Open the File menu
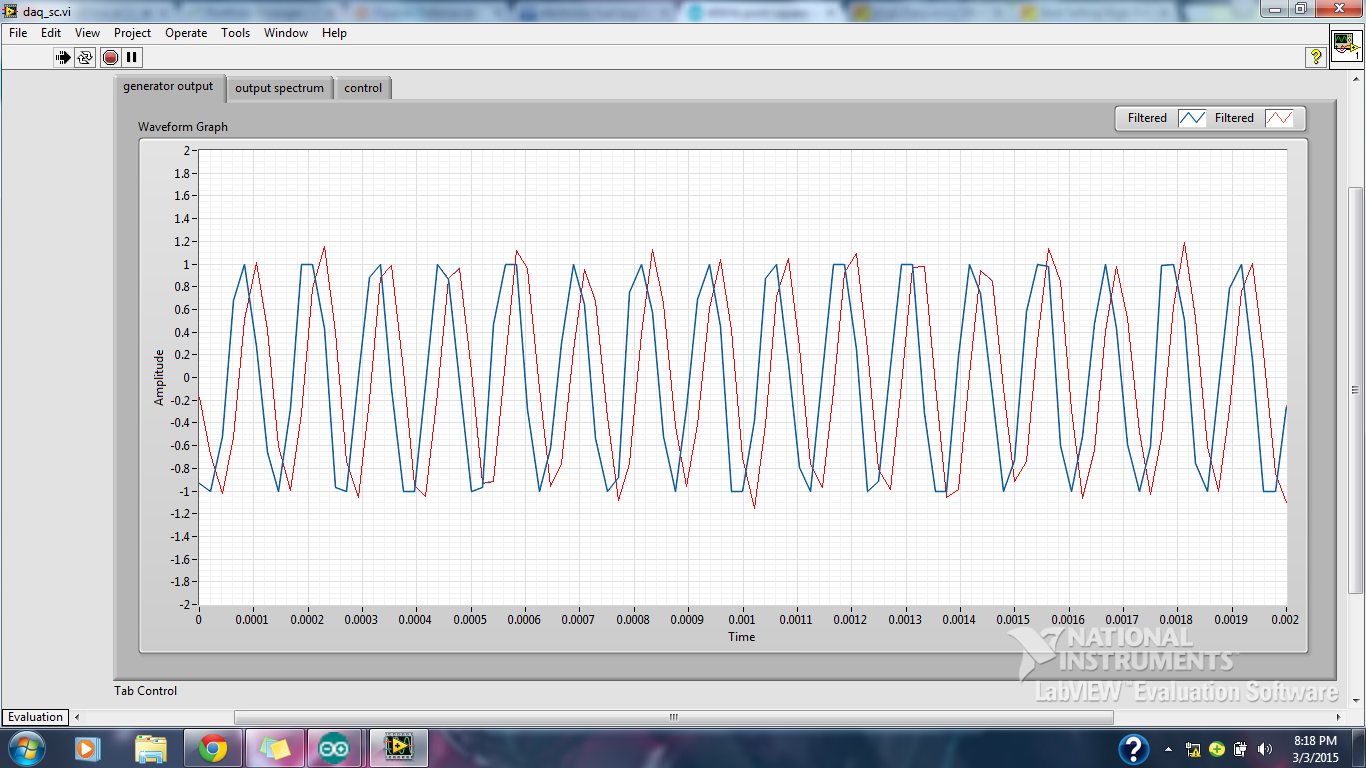 16,33
